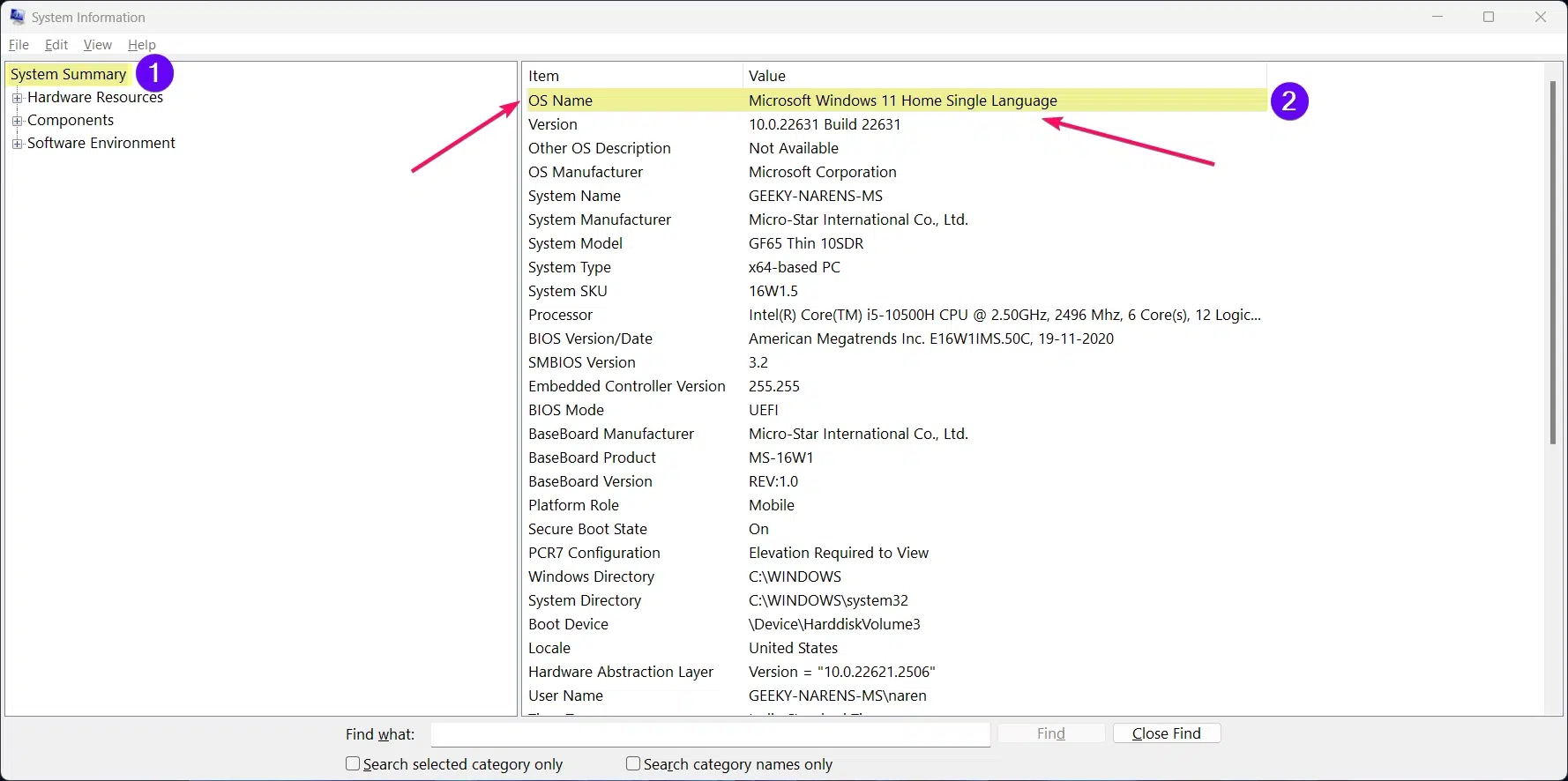Select the System SKU row
The height and width of the screenshot is (781, 1568).
(896, 291)
